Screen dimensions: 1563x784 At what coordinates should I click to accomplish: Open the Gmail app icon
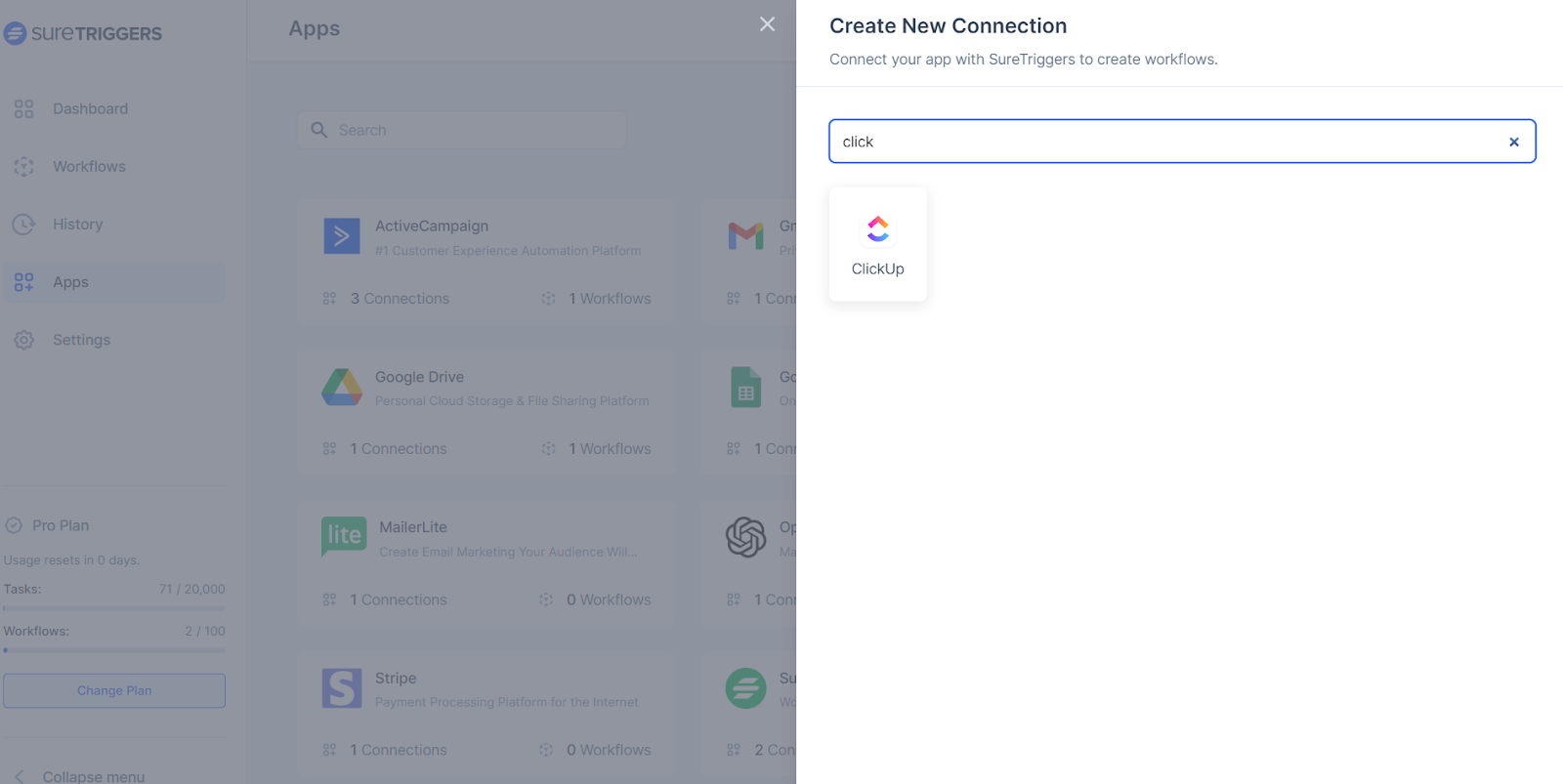click(x=746, y=236)
